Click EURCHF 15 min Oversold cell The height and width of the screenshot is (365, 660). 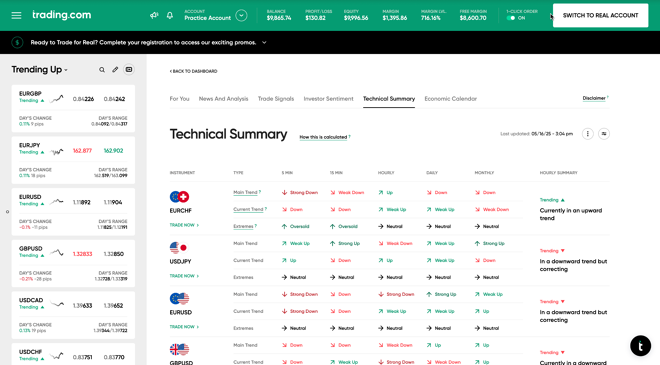click(x=343, y=226)
